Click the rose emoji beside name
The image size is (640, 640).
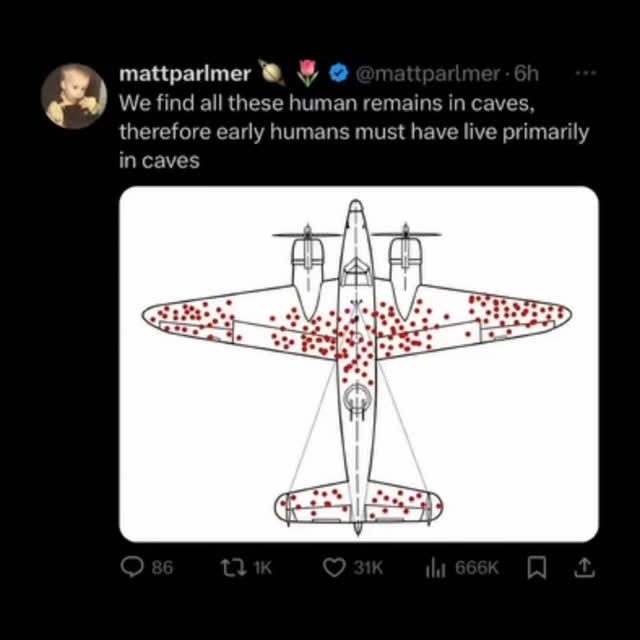(x=307, y=72)
